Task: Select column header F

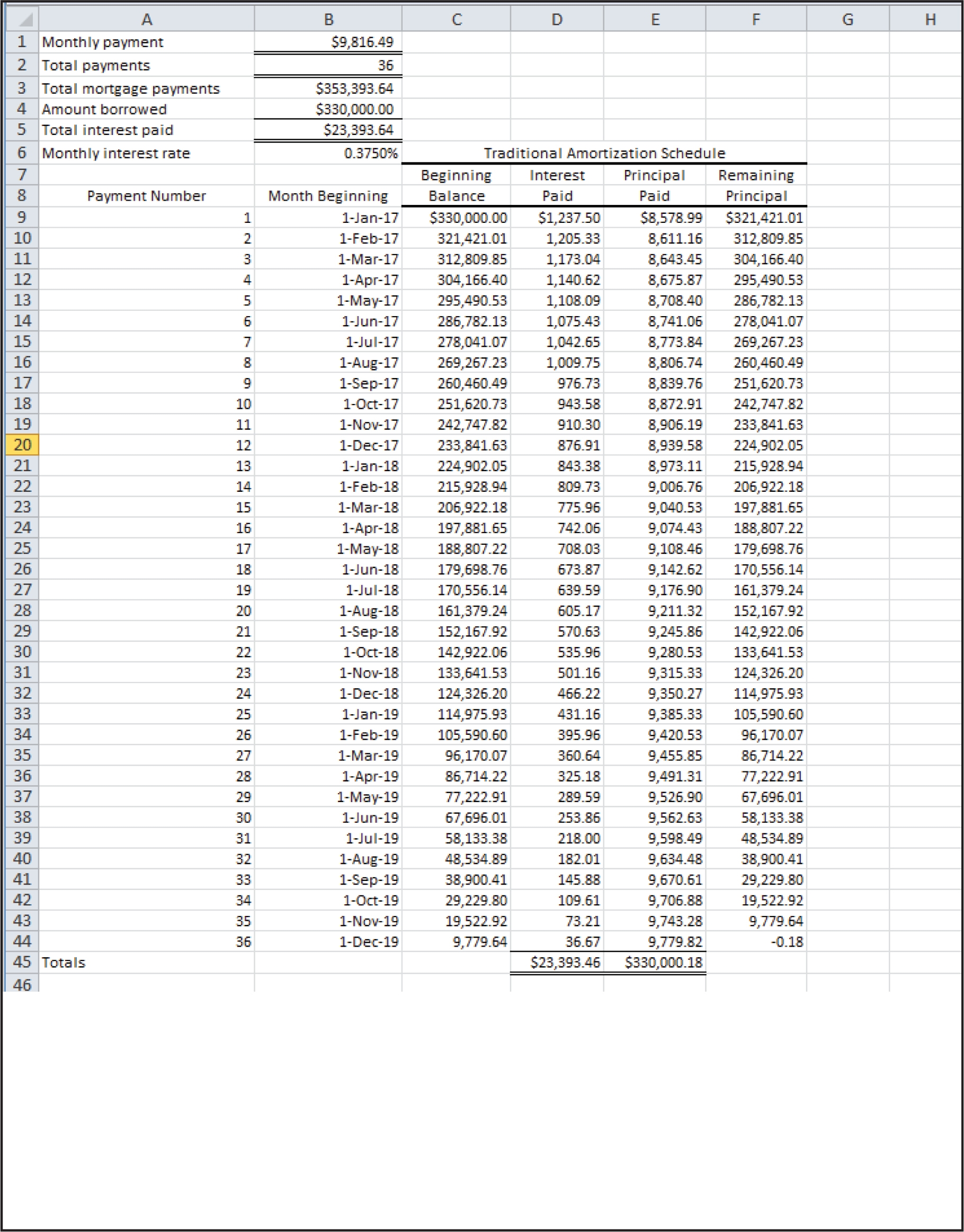Action: click(x=756, y=19)
